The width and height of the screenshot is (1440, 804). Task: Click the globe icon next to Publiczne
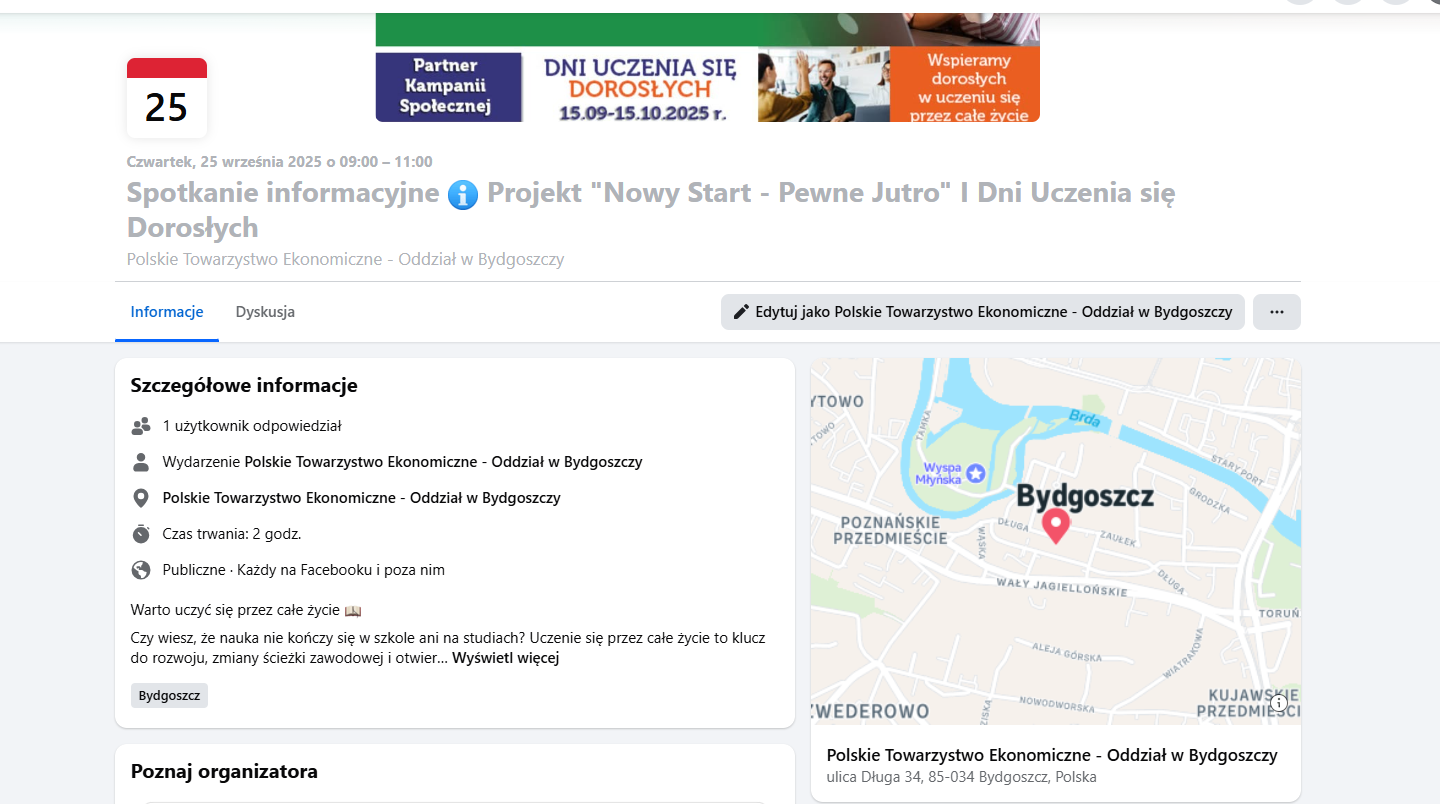141,570
